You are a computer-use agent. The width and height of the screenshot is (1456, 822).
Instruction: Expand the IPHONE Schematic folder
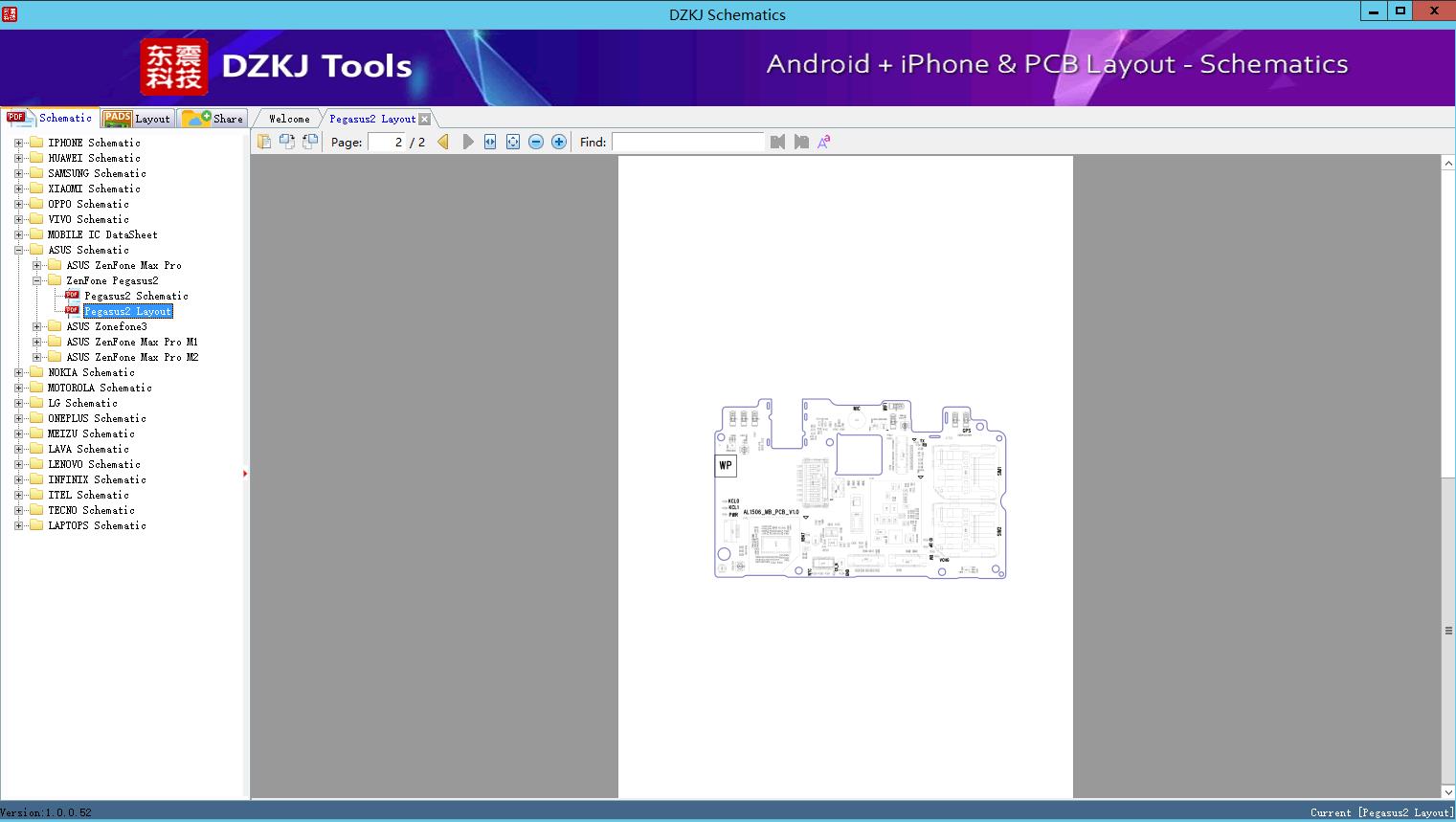pos(18,143)
